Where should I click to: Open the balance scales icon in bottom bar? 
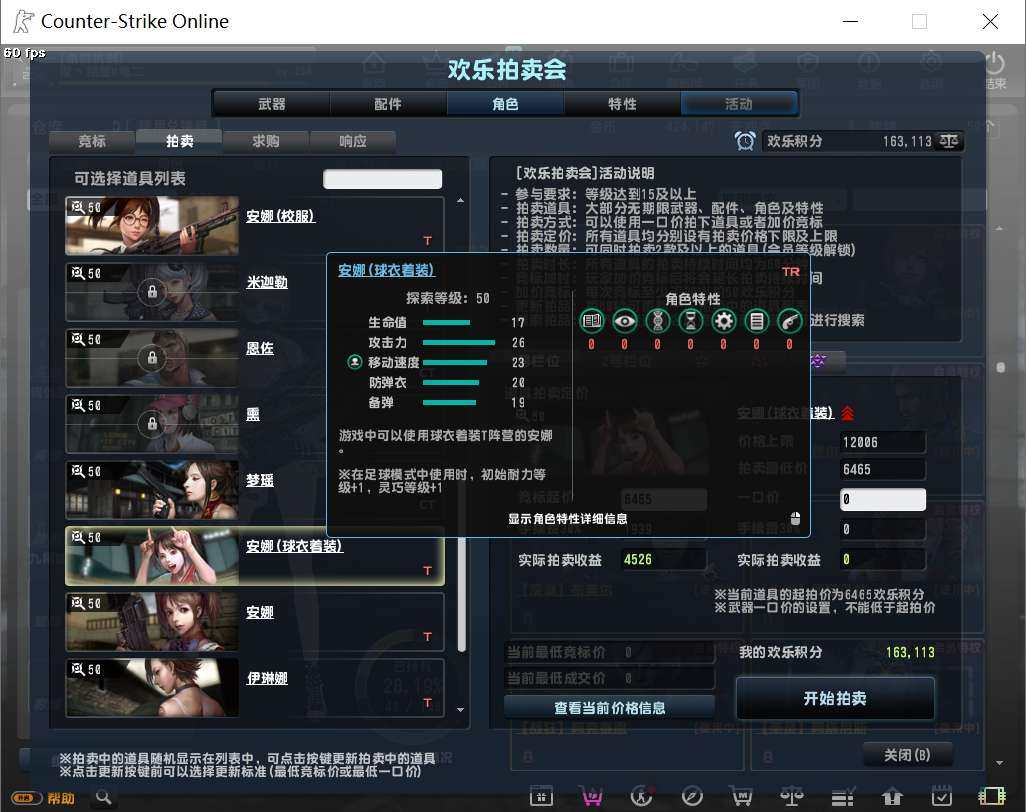pos(792,796)
